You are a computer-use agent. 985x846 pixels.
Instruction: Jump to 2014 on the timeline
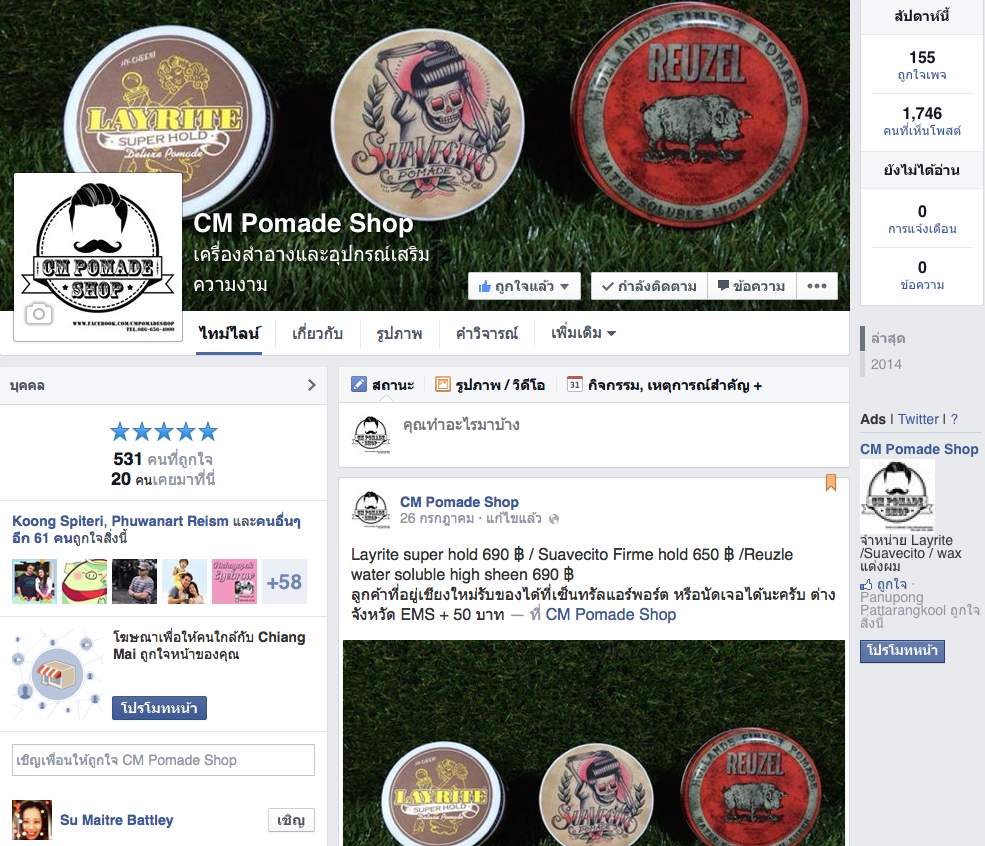click(886, 364)
